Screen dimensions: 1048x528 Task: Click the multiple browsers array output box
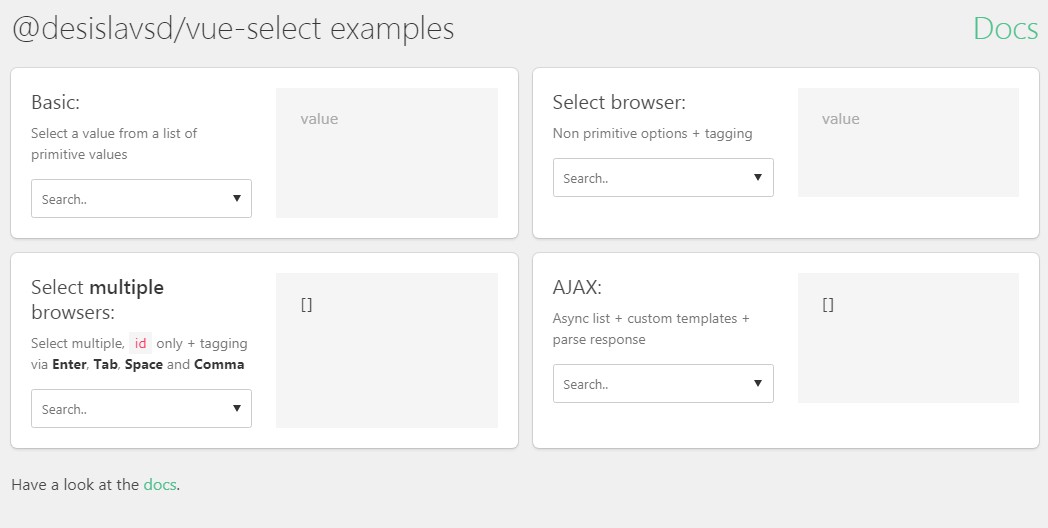coord(386,350)
